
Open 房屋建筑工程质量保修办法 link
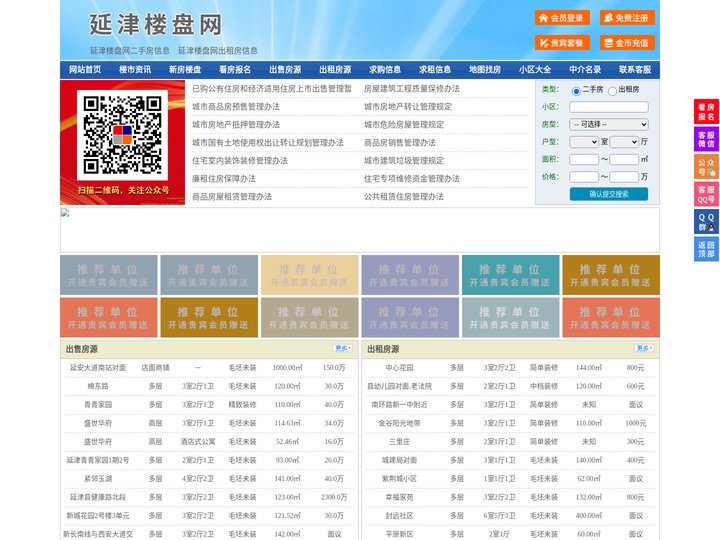coord(412,89)
